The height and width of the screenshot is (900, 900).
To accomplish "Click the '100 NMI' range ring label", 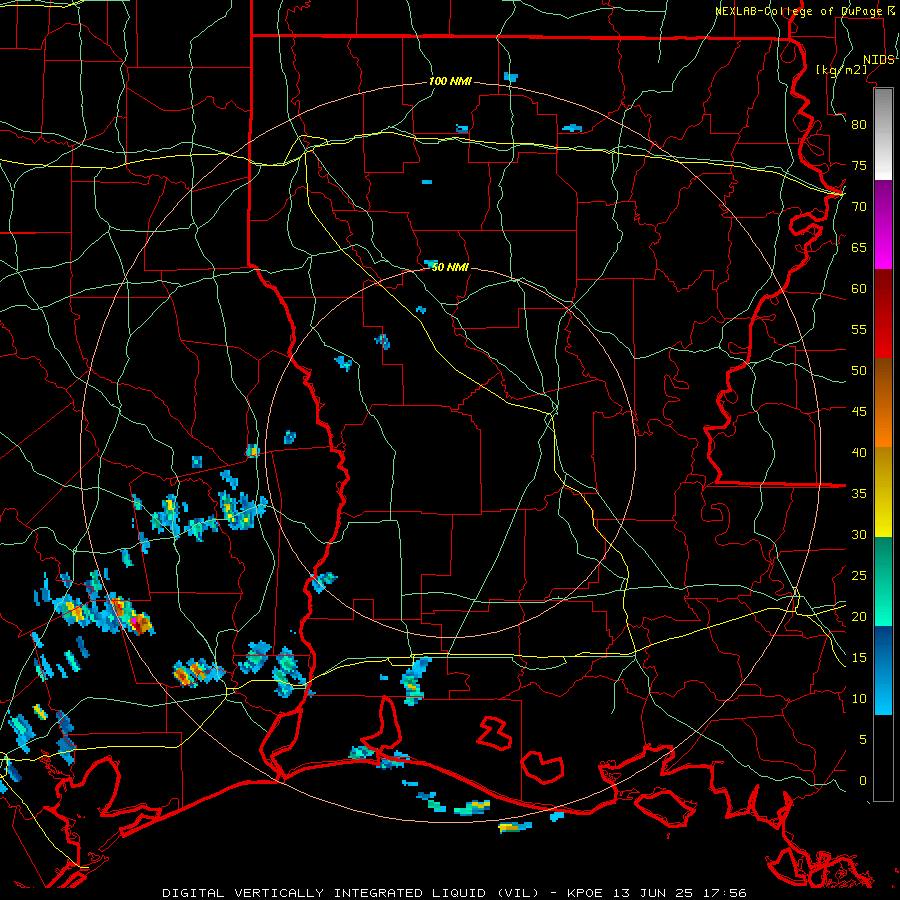I will coord(450,81).
